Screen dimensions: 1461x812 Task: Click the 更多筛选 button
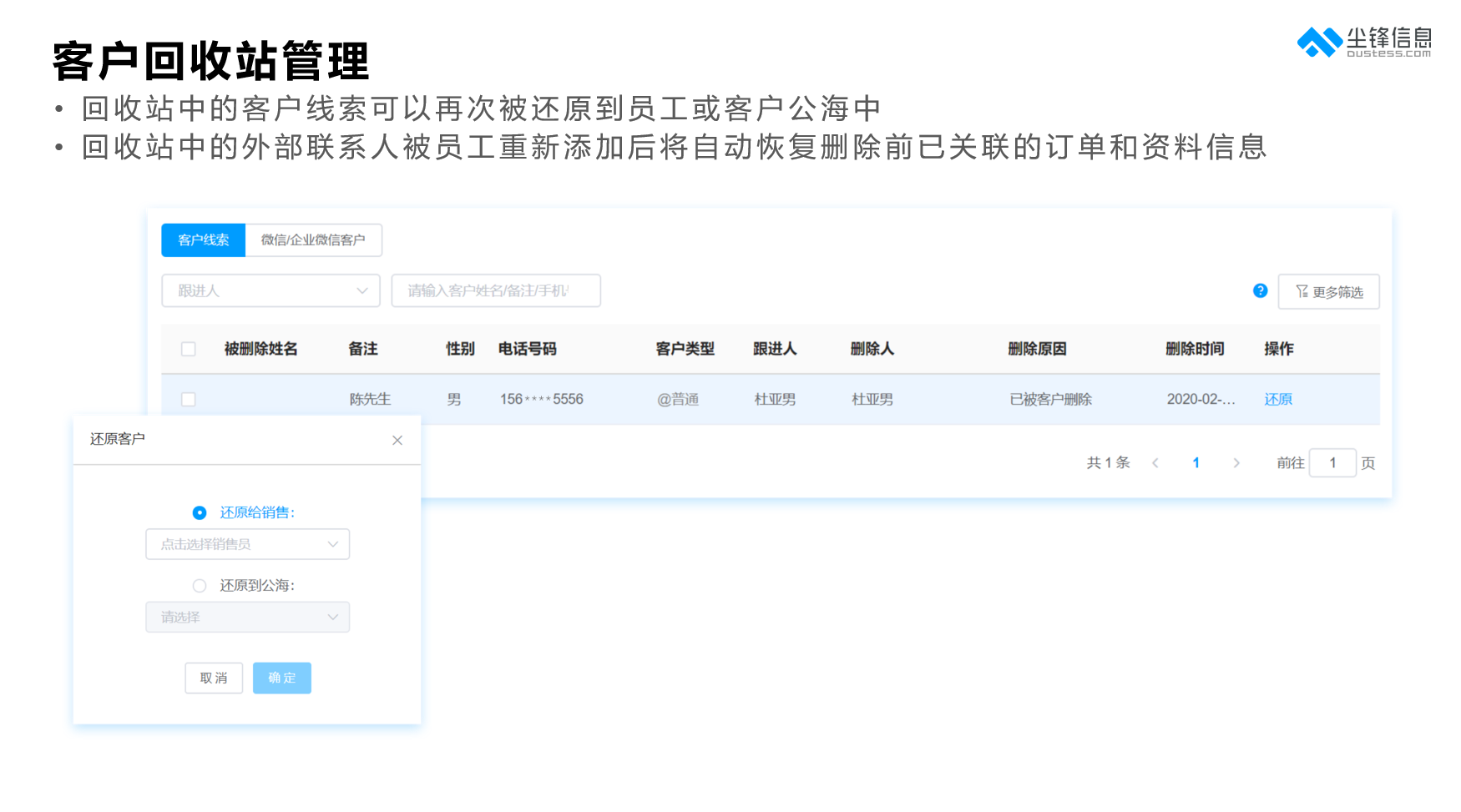pos(1328,291)
